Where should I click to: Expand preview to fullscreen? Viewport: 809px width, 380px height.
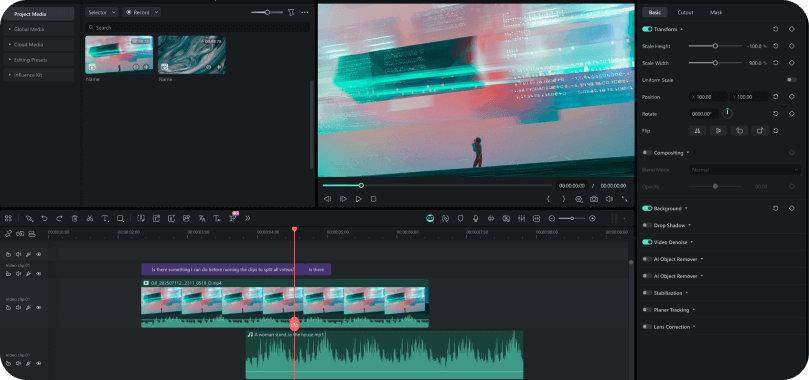624,199
